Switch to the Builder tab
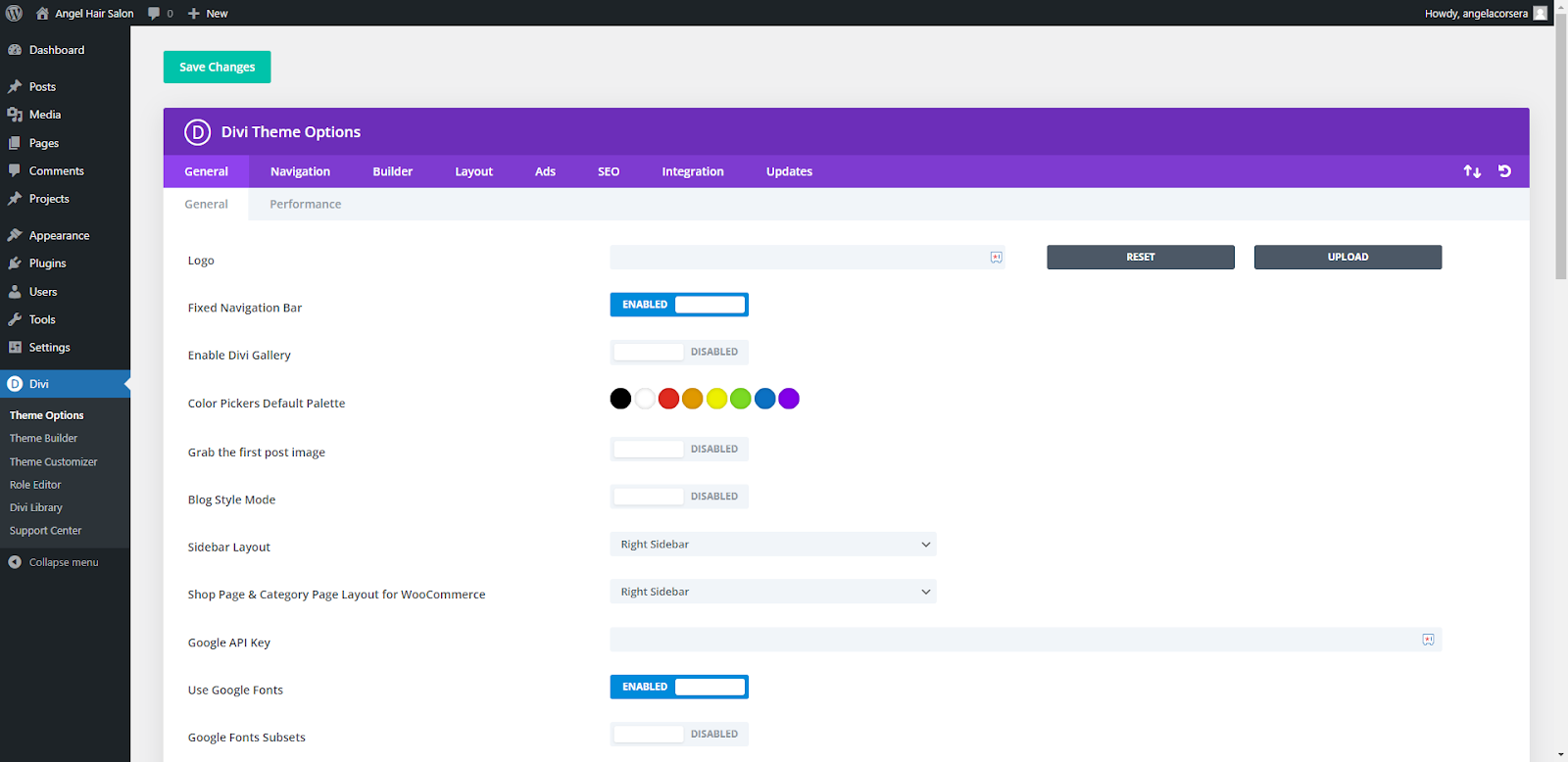Viewport: 1568px width, 762px height. tap(392, 171)
